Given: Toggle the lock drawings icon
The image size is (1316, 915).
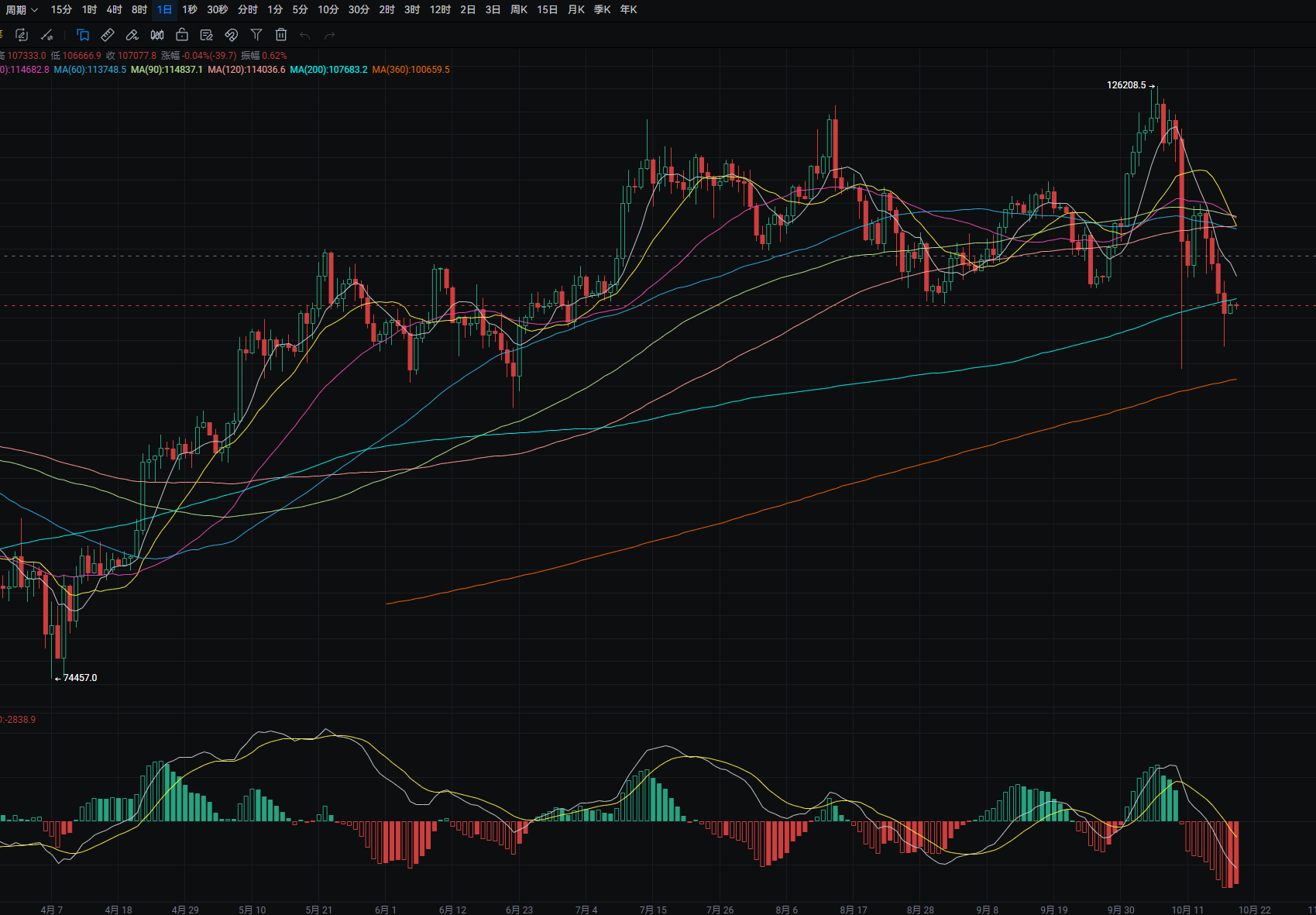Looking at the screenshot, I should point(182,35).
